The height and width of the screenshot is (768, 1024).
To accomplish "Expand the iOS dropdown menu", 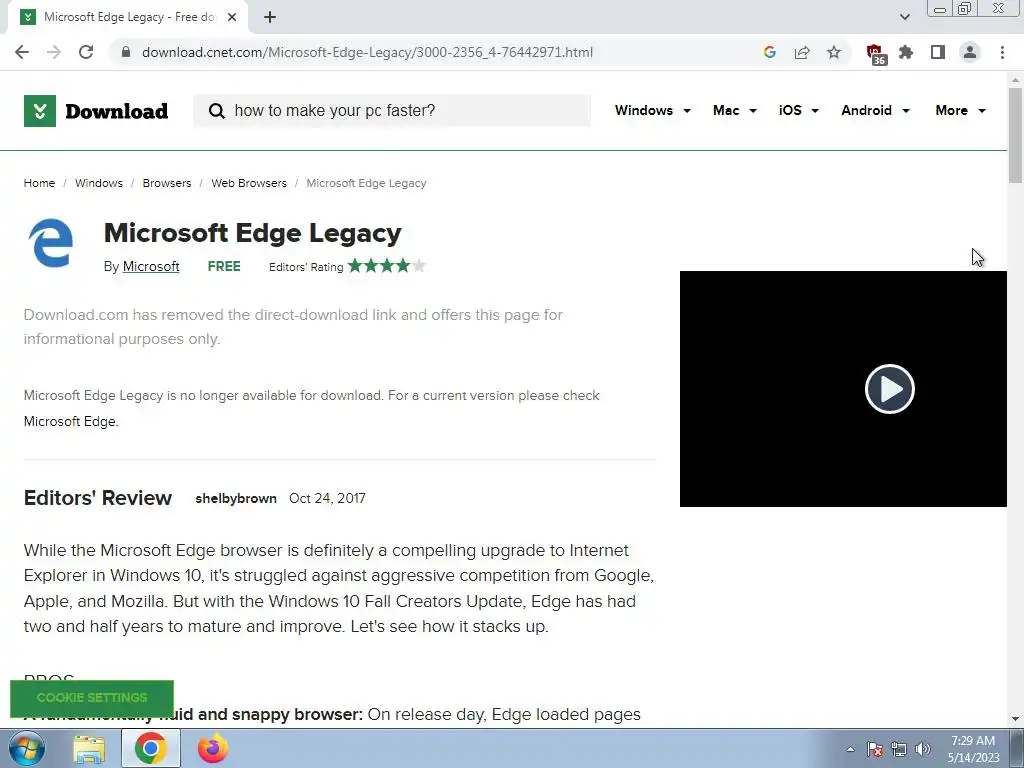I will coord(799,110).
